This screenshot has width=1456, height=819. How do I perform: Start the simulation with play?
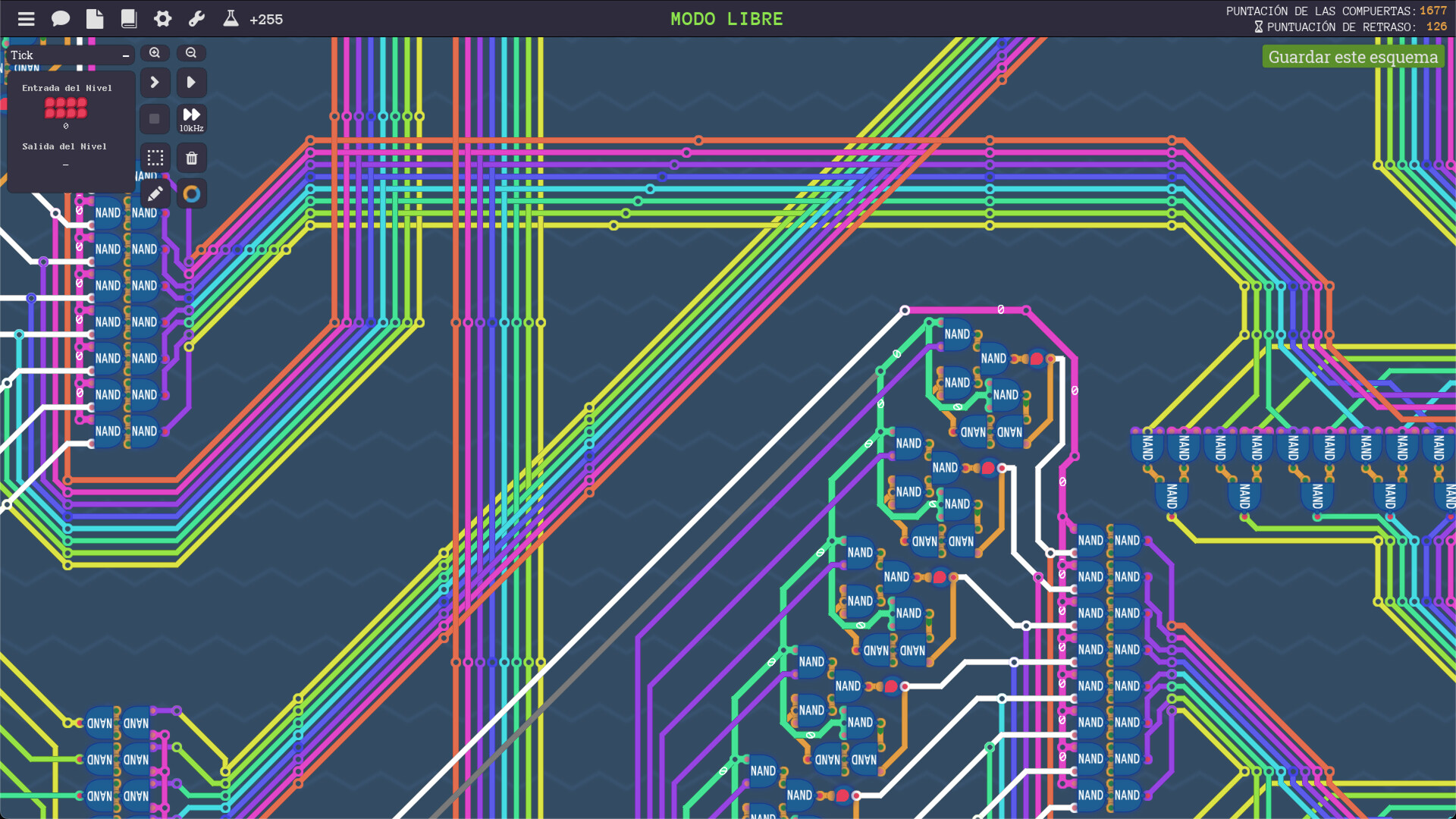click(191, 82)
